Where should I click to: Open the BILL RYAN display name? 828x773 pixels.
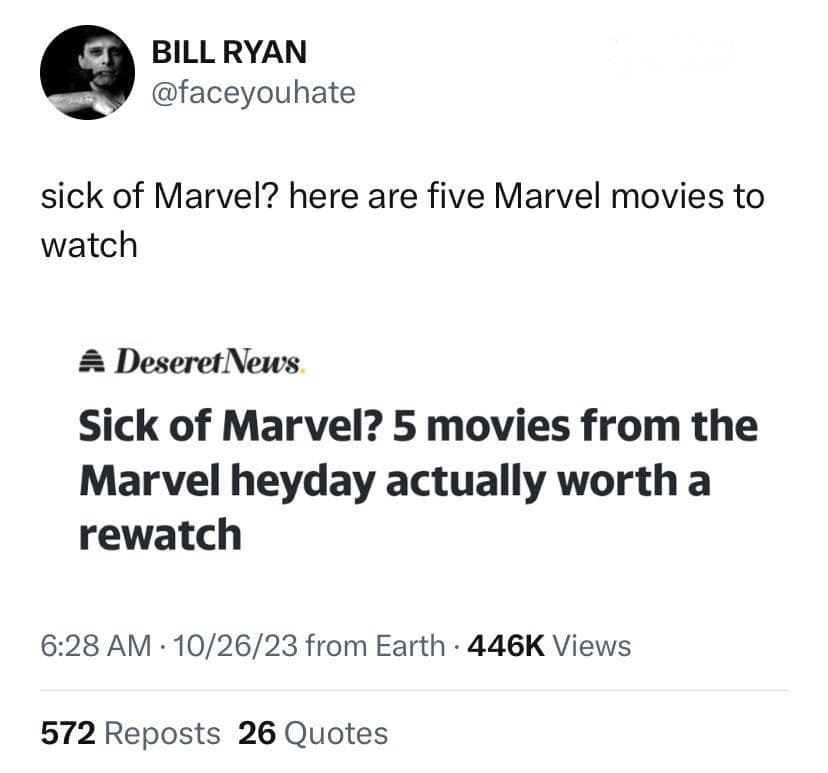229,51
